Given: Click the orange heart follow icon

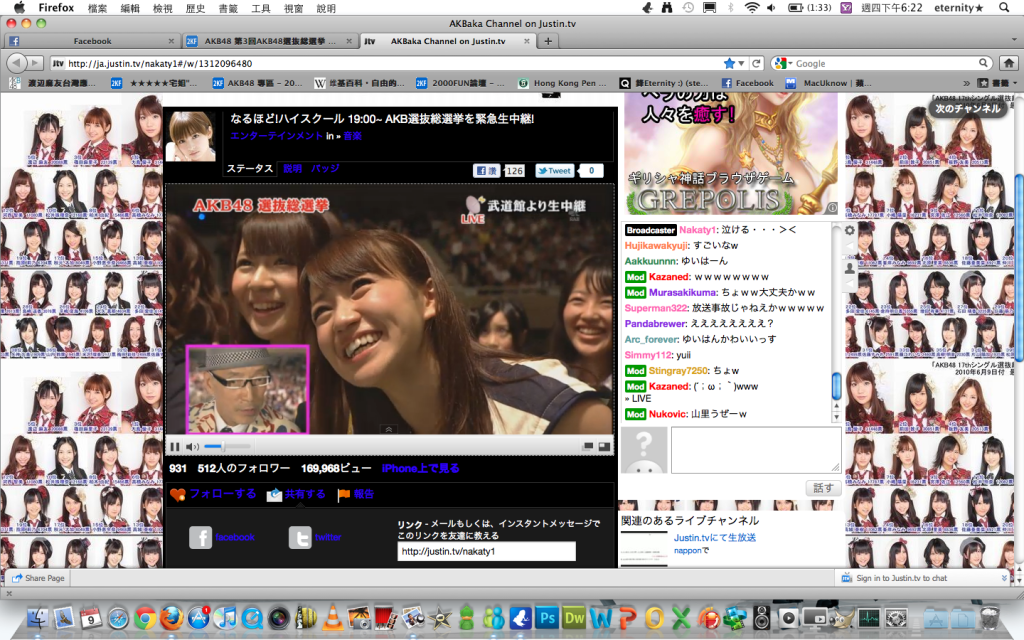Looking at the screenshot, I should 178,494.
